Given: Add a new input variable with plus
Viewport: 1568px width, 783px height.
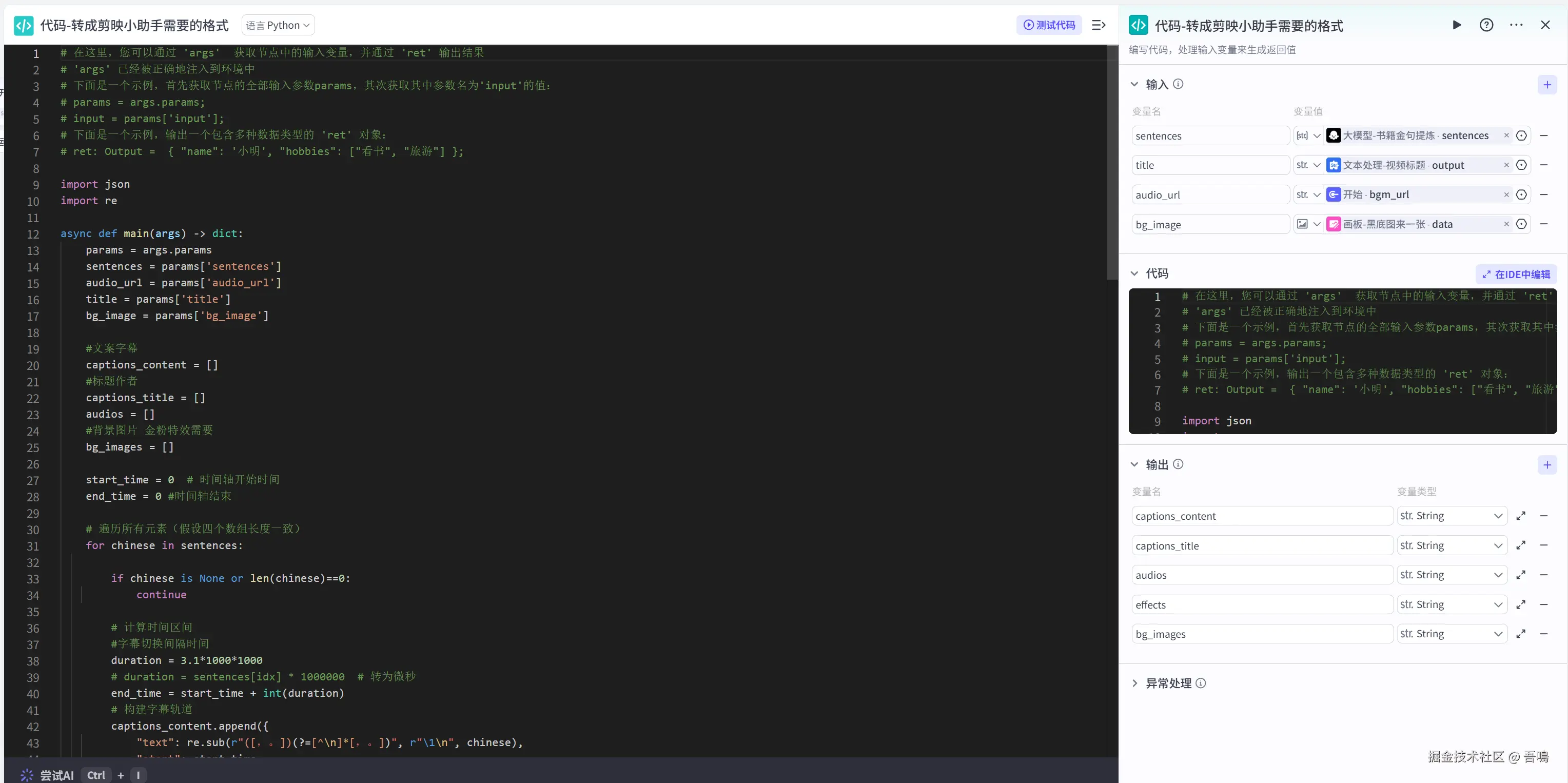Looking at the screenshot, I should click(1546, 85).
